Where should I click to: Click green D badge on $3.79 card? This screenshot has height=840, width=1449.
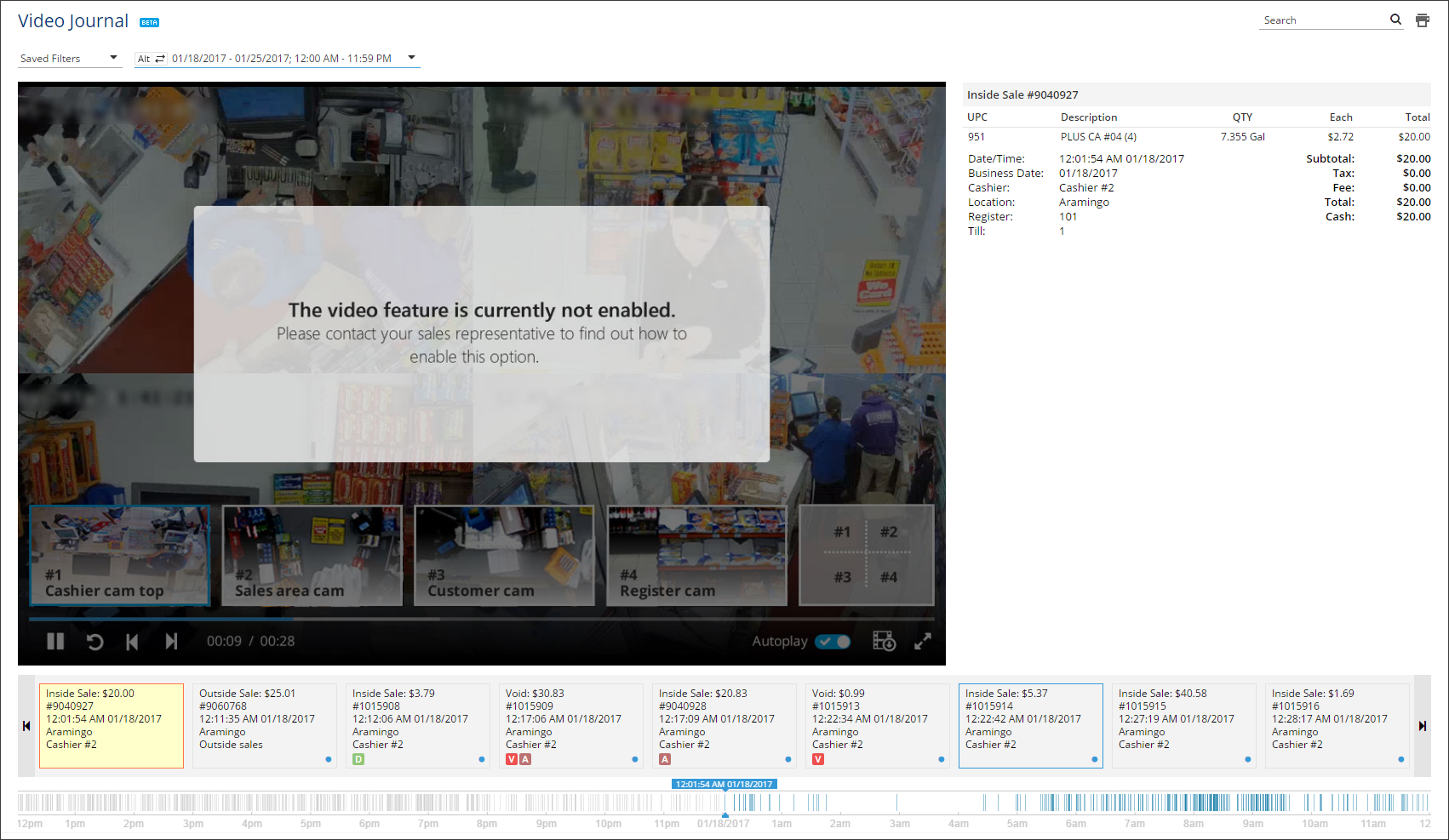358,759
